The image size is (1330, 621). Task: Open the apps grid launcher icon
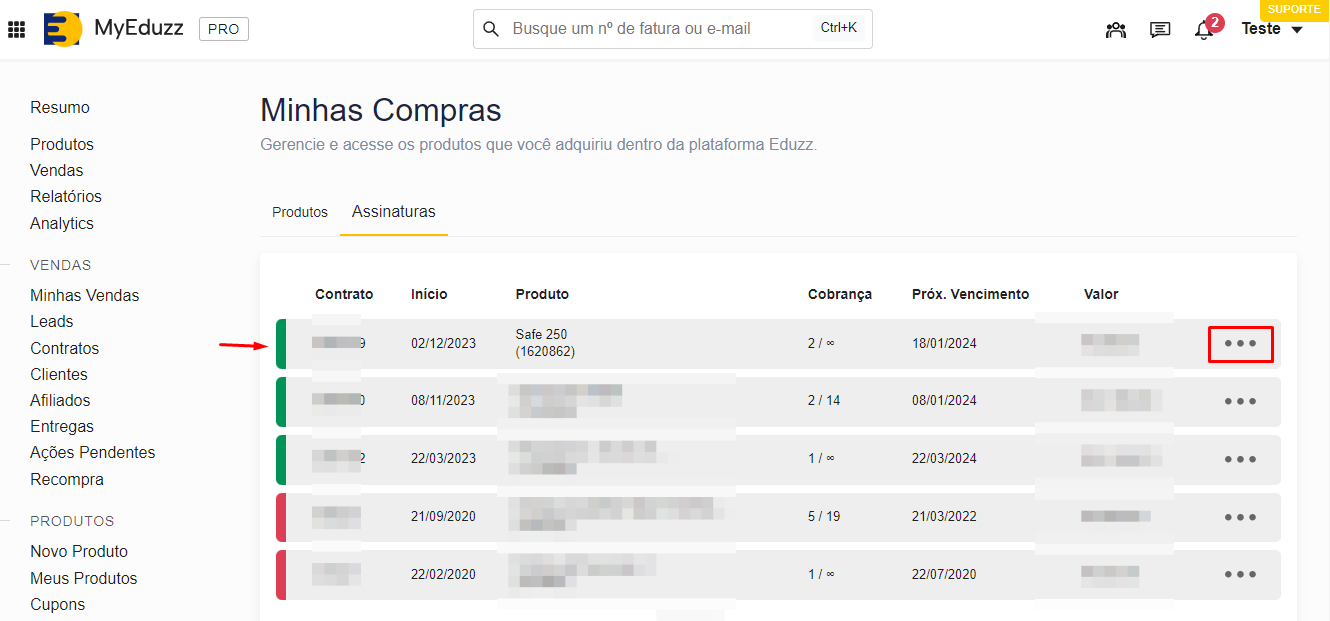point(16,30)
